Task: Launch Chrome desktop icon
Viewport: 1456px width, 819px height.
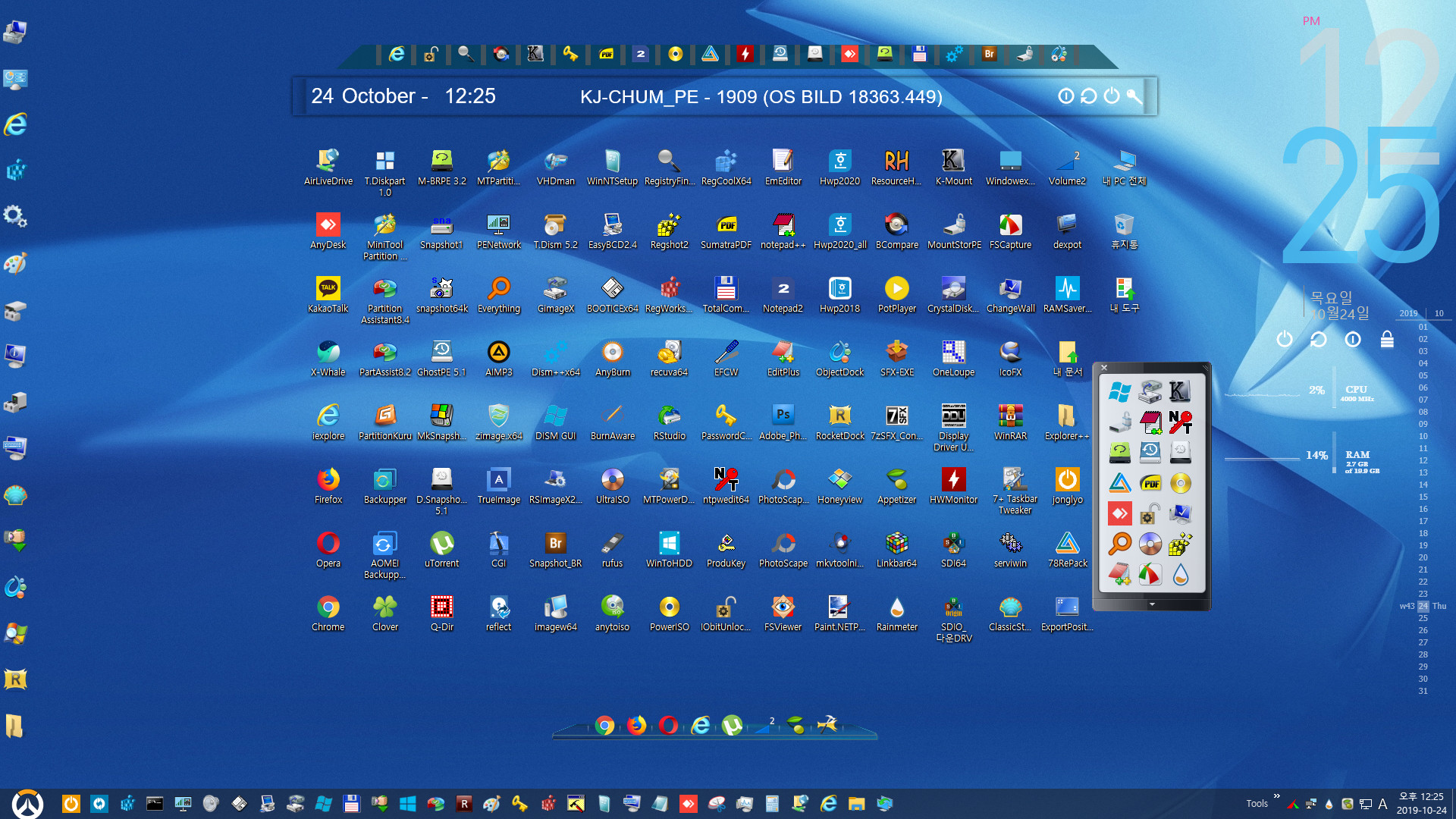Action: click(328, 613)
